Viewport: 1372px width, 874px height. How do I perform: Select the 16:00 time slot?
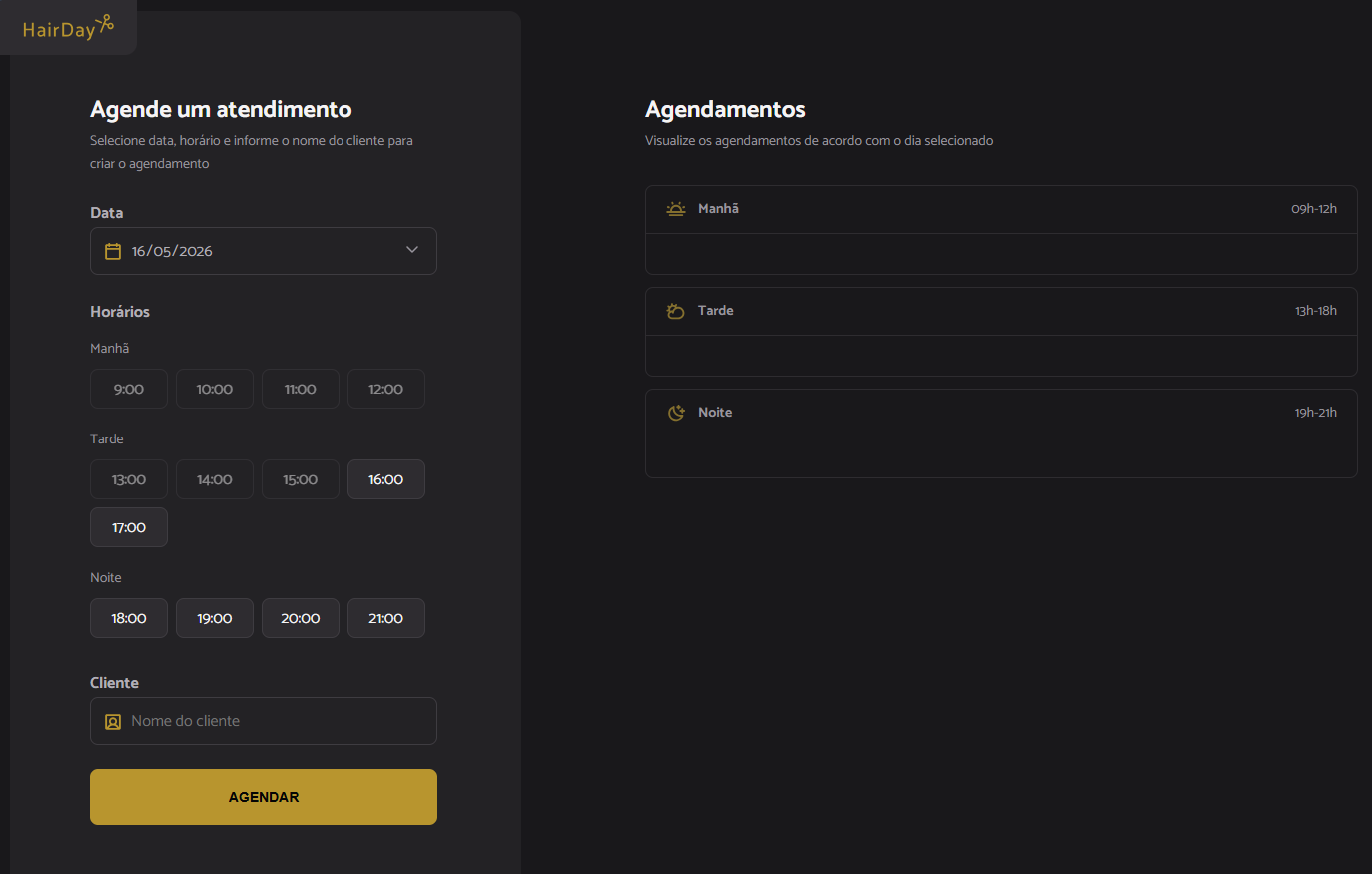point(386,479)
